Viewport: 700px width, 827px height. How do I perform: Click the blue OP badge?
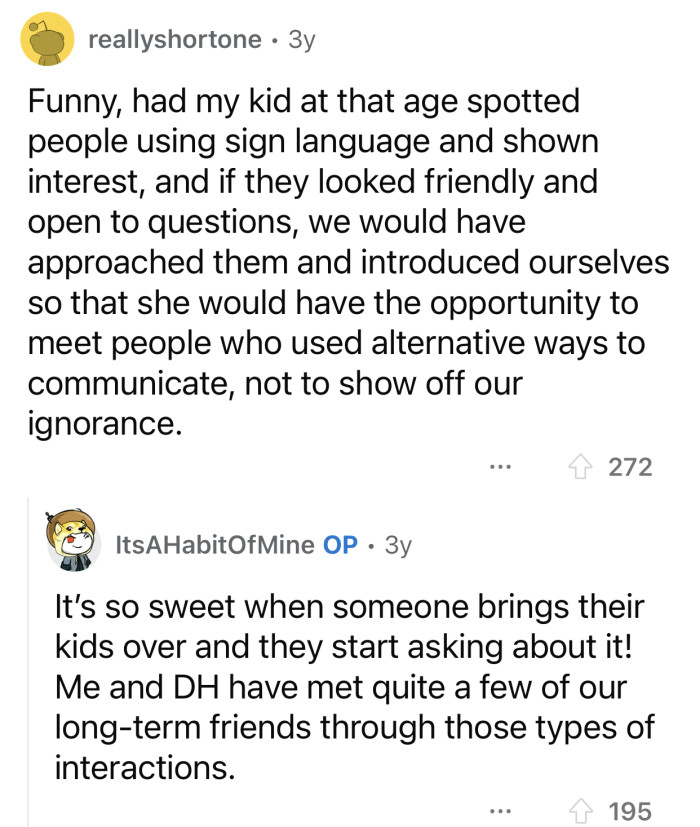tap(339, 540)
